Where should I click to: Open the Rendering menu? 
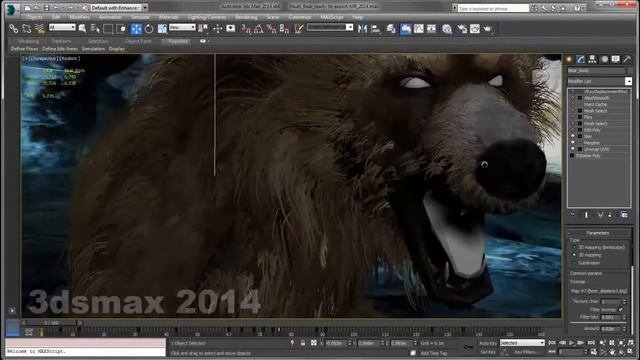pyautogui.click(x=246, y=17)
